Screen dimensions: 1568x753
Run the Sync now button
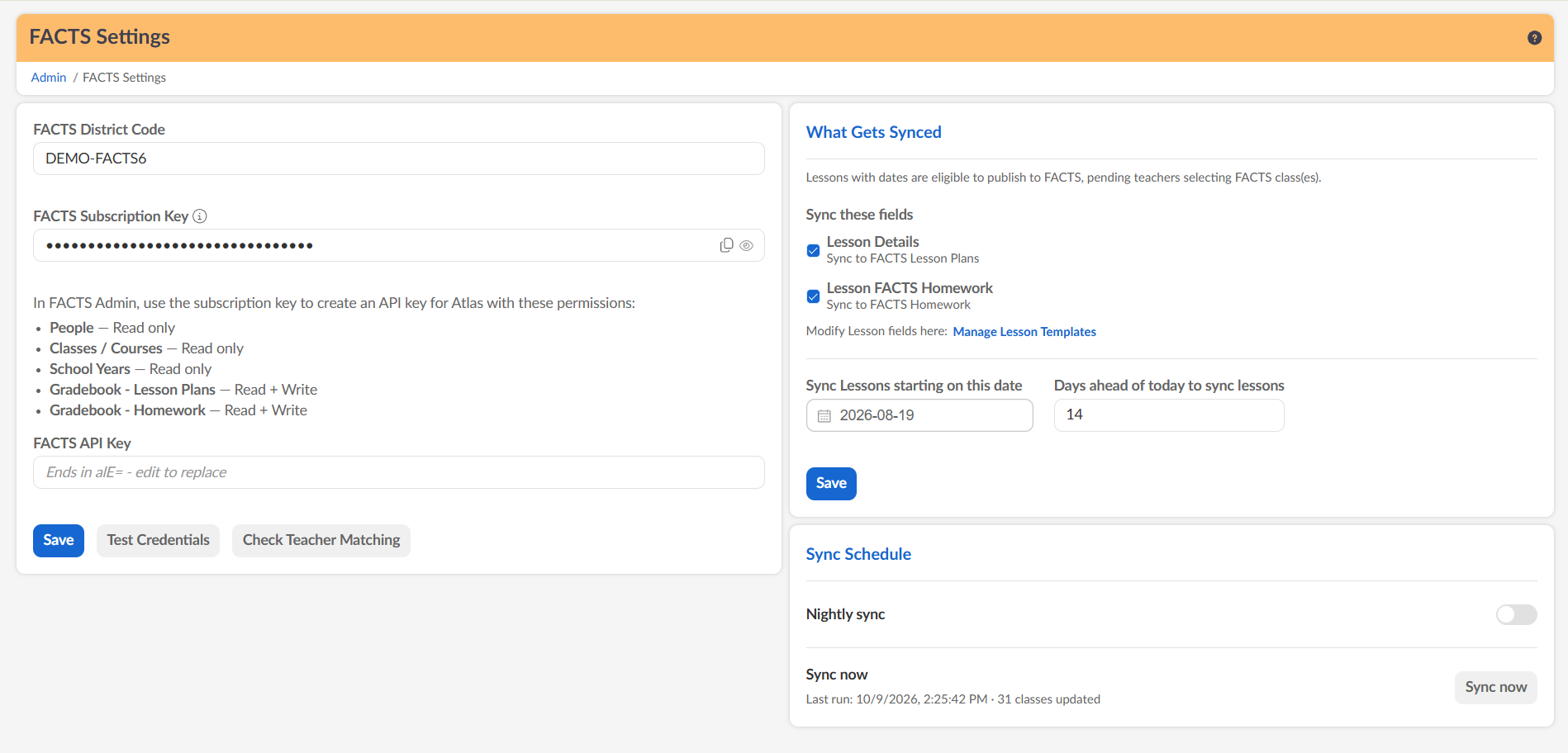coord(1495,688)
